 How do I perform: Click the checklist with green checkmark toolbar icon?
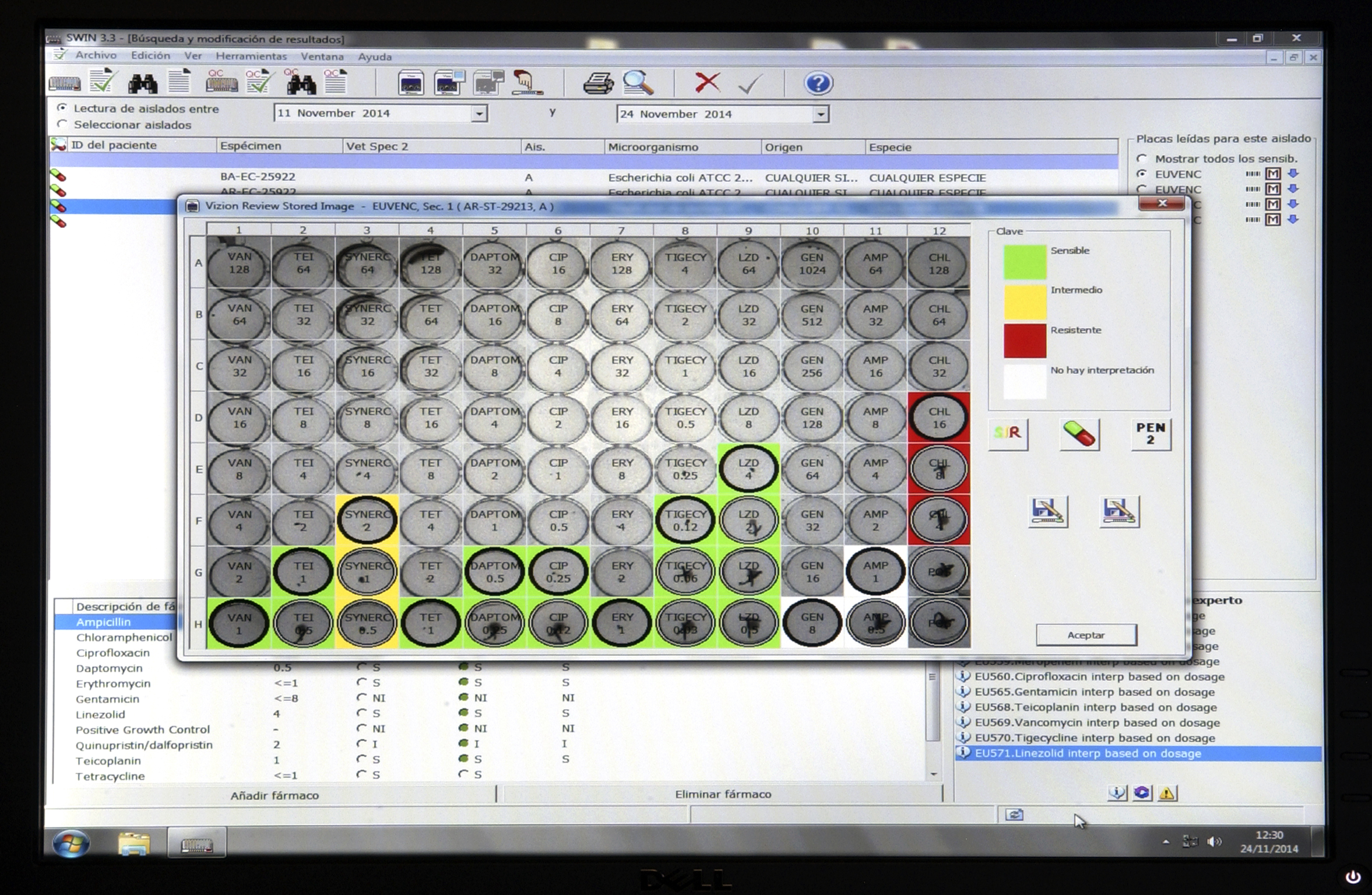(103, 82)
